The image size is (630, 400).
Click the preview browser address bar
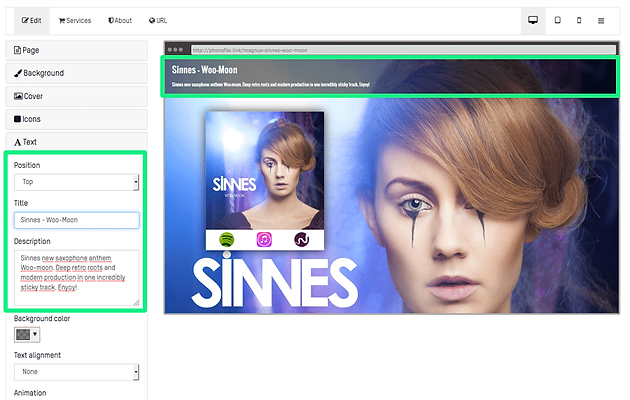tap(403, 50)
